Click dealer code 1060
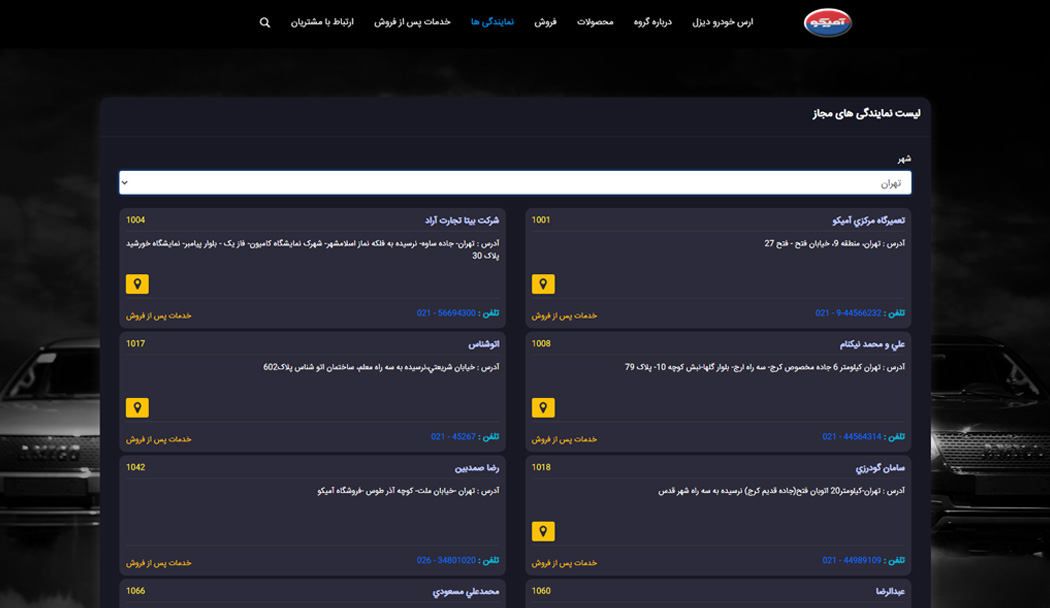The height and width of the screenshot is (608, 1050). [541, 591]
